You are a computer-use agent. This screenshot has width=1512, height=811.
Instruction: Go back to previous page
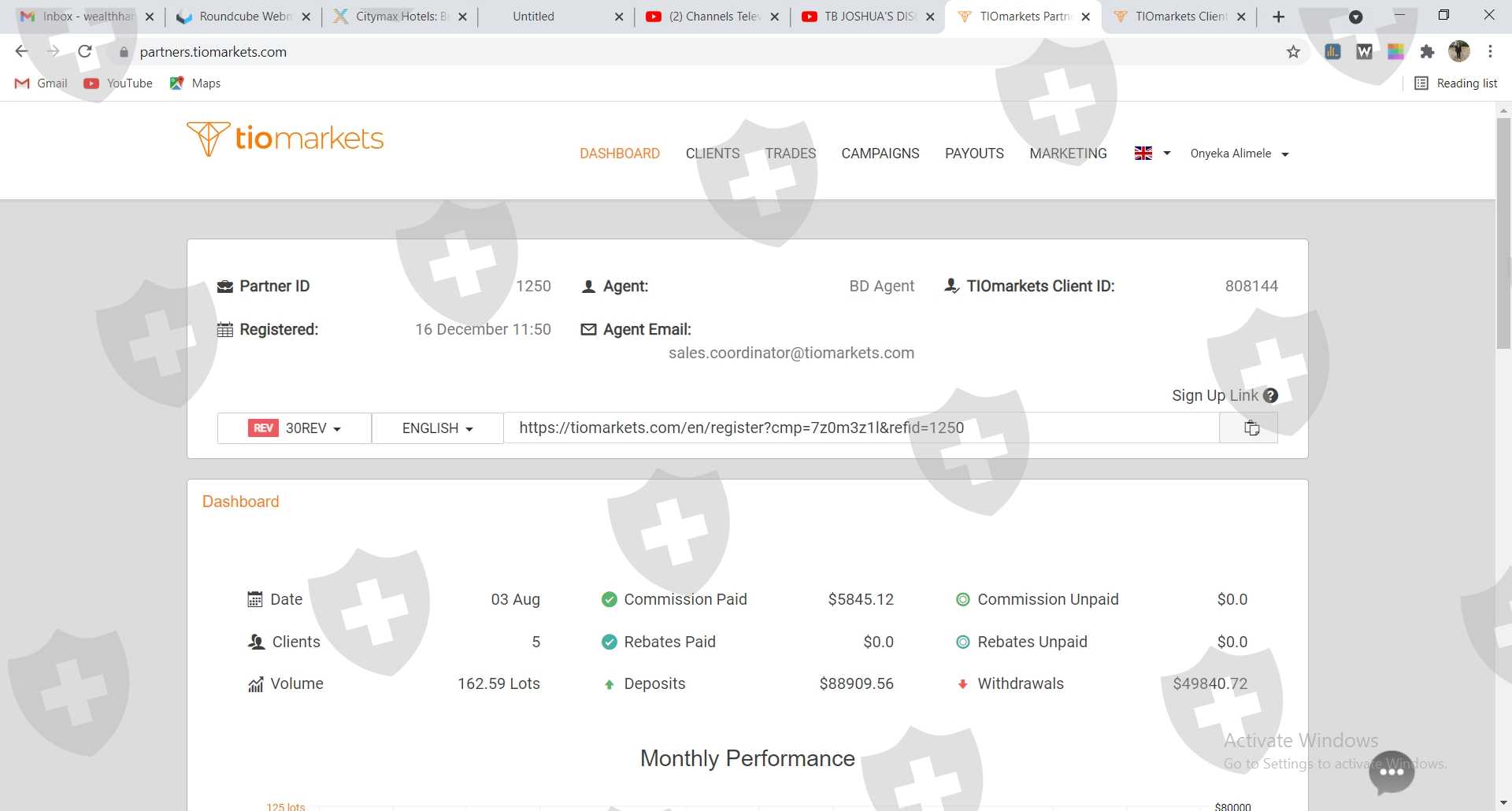(x=21, y=52)
